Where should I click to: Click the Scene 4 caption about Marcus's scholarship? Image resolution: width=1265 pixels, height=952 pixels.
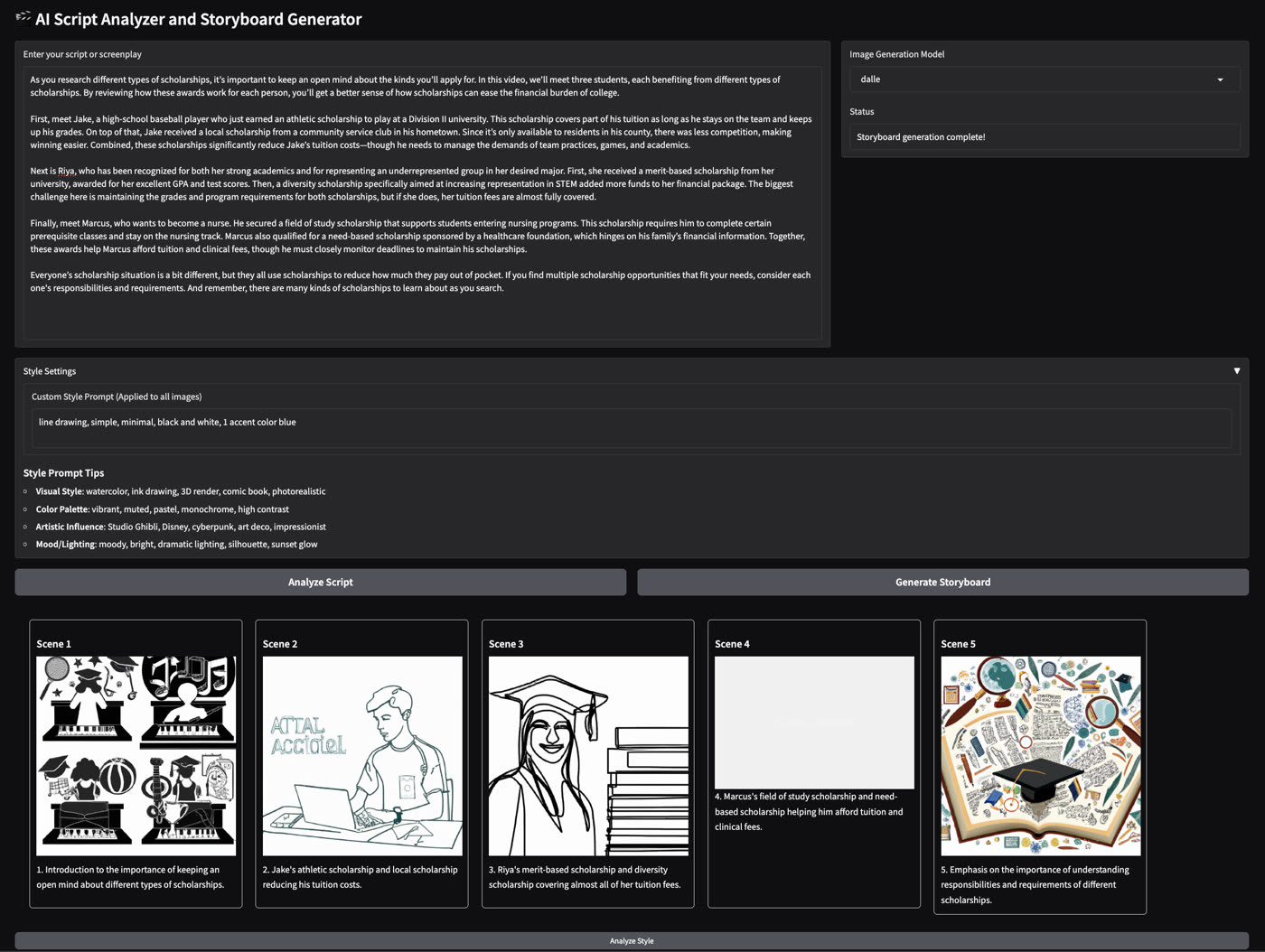[x=809, y=811]
